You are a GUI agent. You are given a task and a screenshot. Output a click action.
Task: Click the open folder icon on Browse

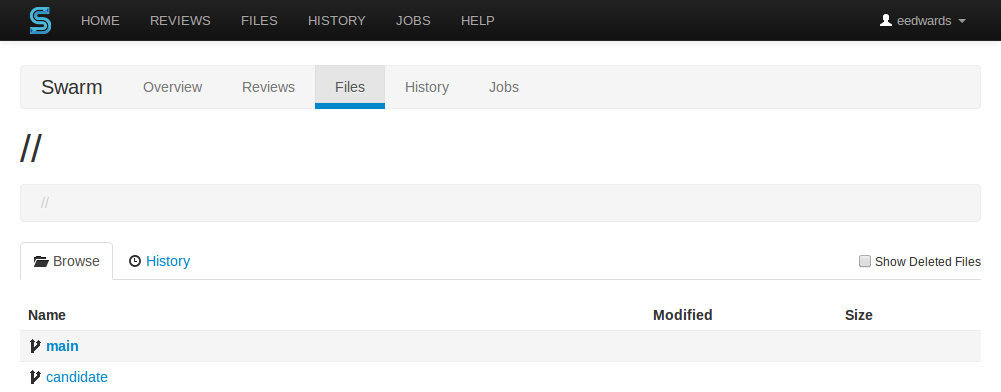pos(41,261)
